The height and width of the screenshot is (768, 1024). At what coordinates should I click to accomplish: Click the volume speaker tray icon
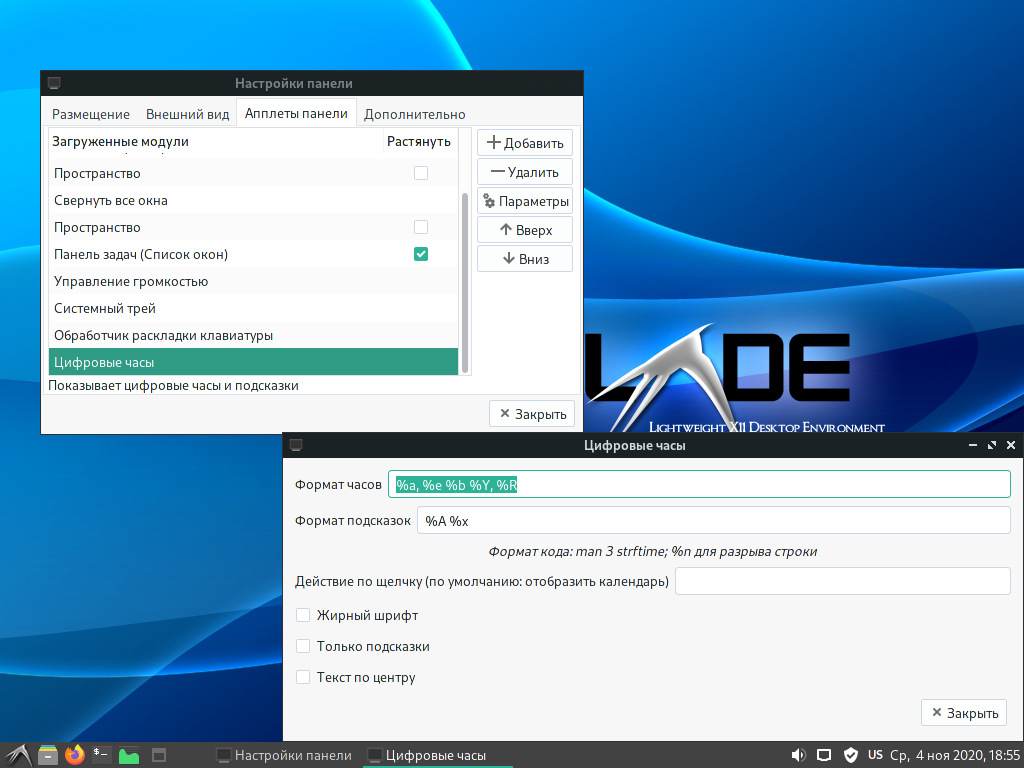[798, 755]
